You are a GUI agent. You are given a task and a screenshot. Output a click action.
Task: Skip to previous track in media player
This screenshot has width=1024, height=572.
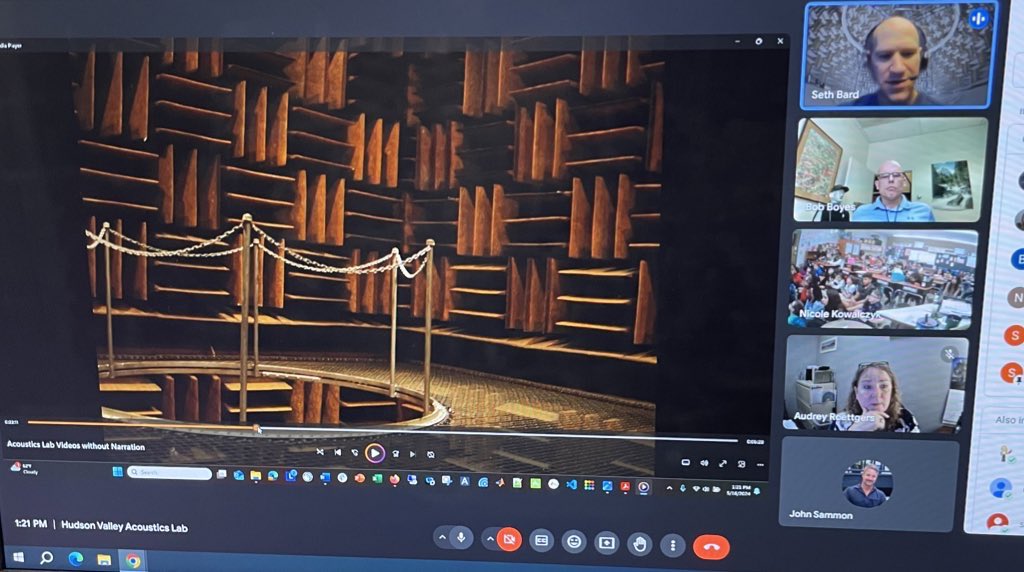[x=338, y=452]
